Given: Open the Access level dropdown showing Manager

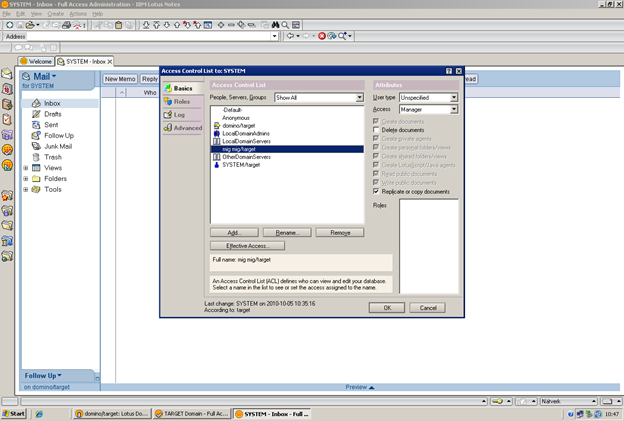Looking at the screenshot, I should pyautogui.click(x=454, y=109).
